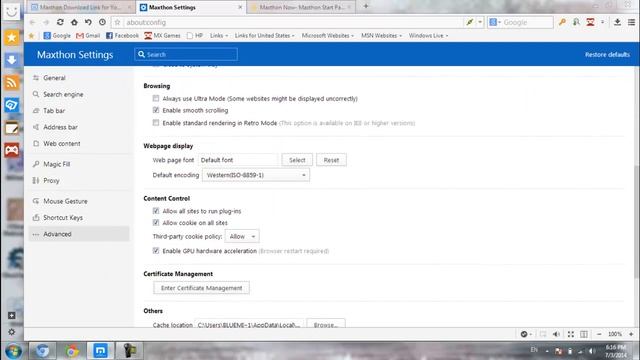The height and width of the screenshot is (360, 640).
Task: Click the undo closed tab icon
Action: tap(88, 22)
